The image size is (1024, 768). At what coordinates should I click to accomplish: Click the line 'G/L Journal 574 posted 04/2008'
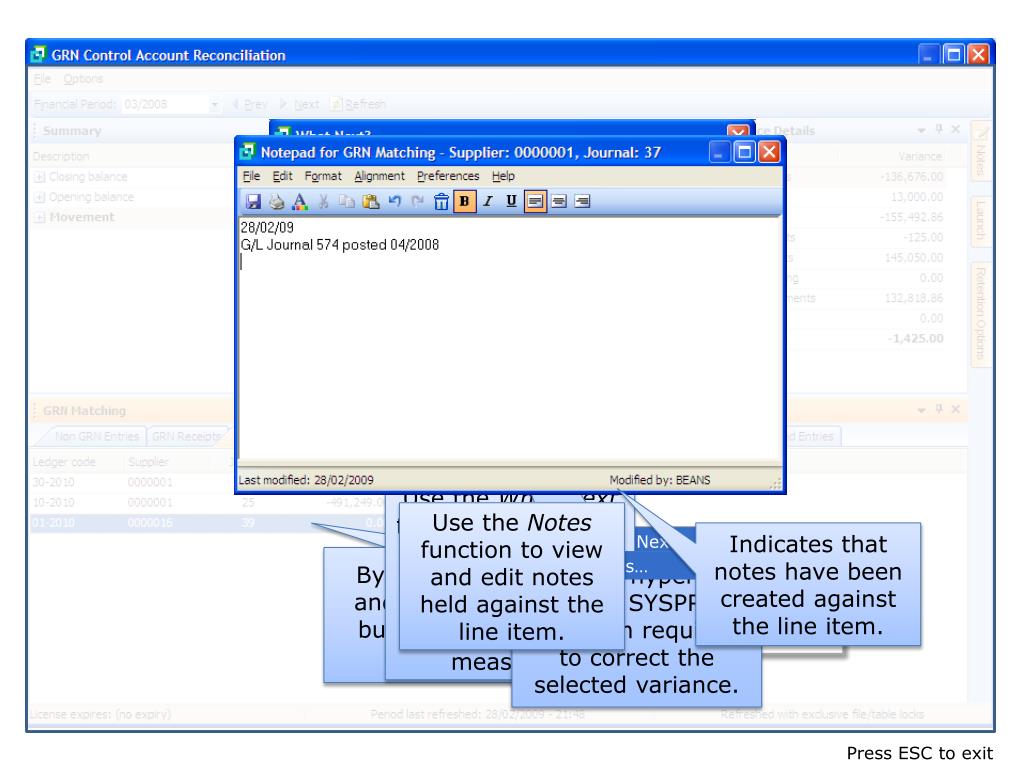click(x=340, y=245)
